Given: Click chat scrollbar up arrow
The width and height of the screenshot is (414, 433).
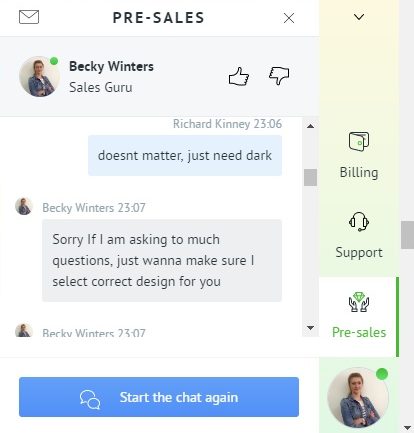Looking at the screenshot, I should 310,126.
